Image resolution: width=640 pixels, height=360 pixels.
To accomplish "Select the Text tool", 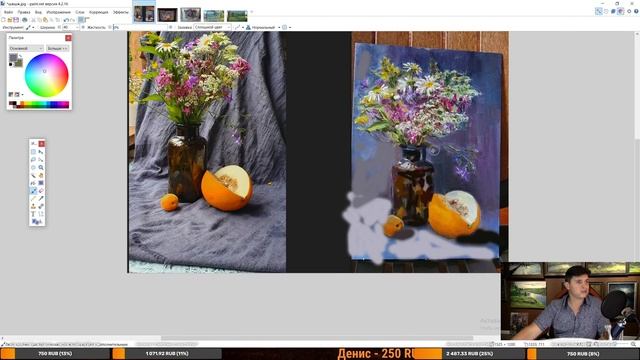I will [33, 214].
